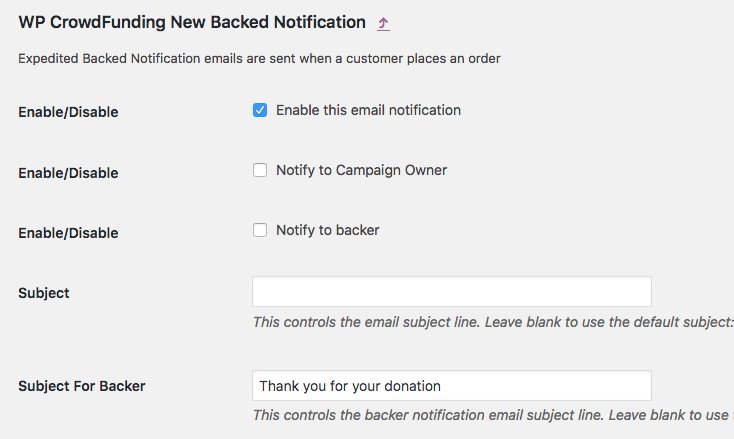Click Enable/Disable label beside Campaign Owner option
The width and height of the screenshot is (734, 439).
pos(68,173)
